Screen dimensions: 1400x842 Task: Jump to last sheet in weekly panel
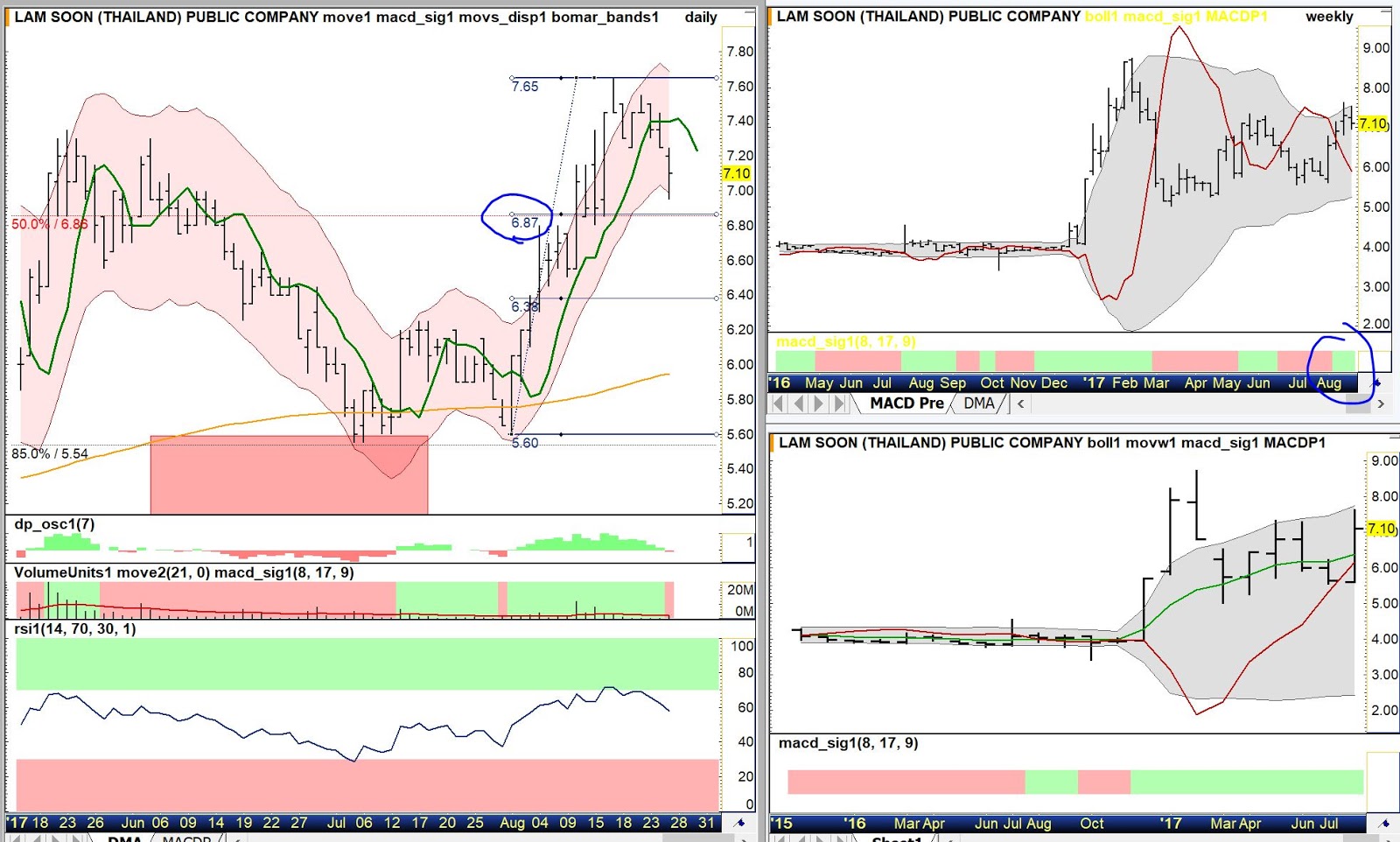pyautogui.click(x=840, y=403)
